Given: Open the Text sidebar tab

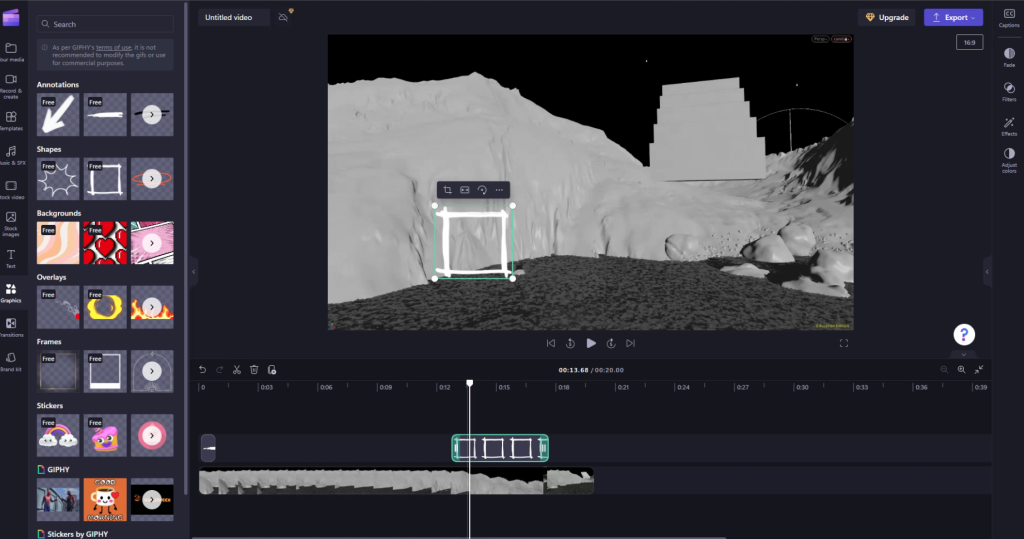Looking at the screenshot, I should tap(11, 259).
